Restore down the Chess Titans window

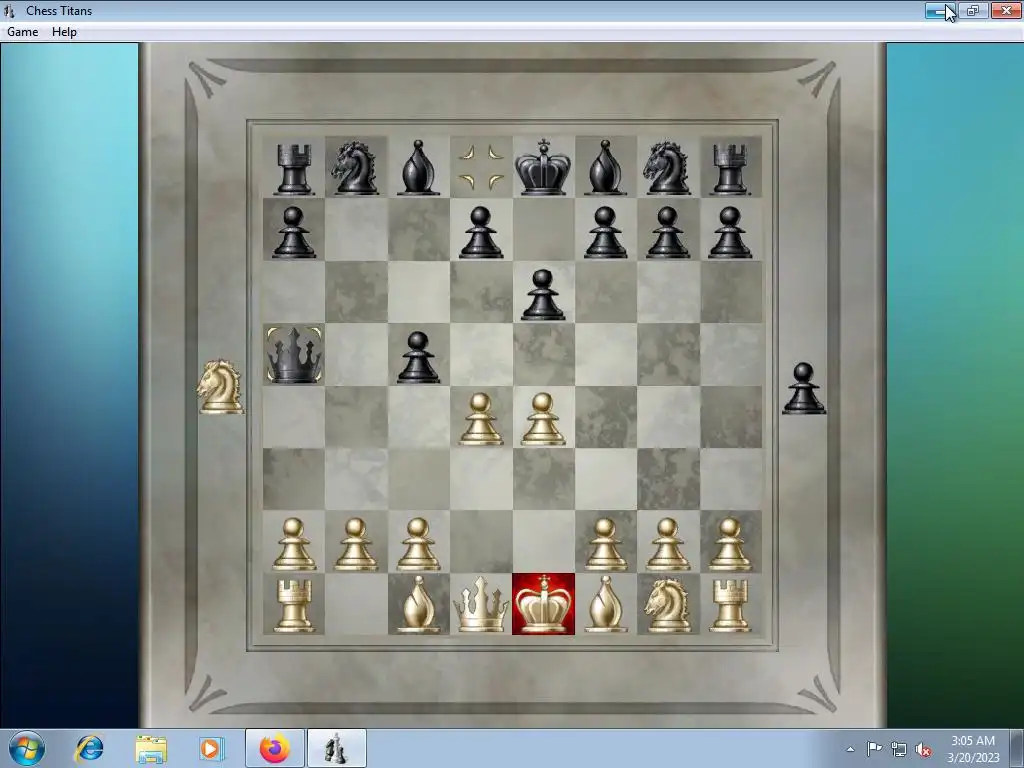click(x=973, y=10)
